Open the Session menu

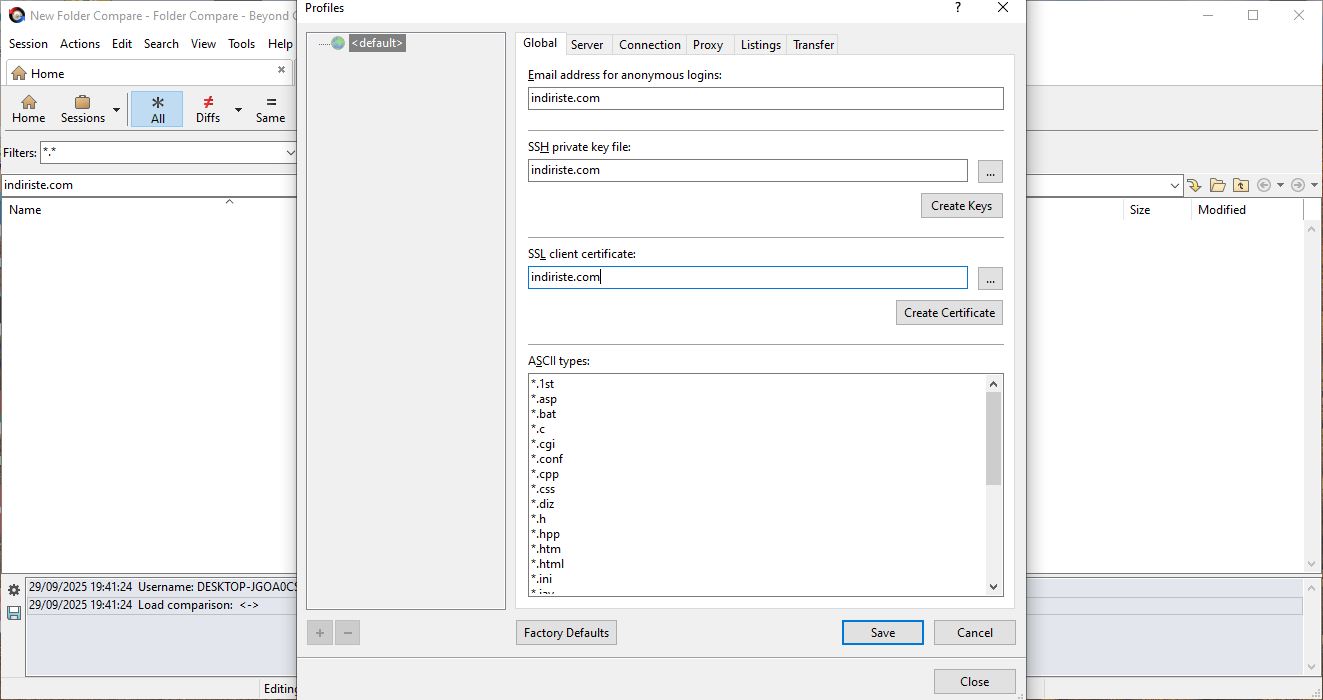(x=28, y=44)
